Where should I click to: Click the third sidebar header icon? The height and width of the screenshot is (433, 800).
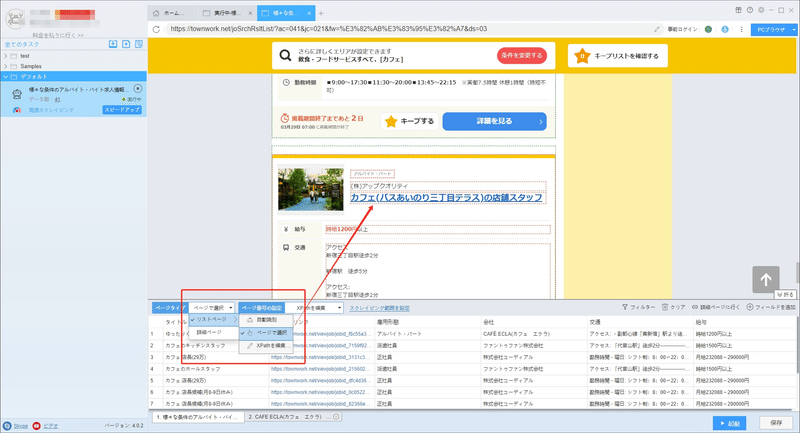coord(139,44)
